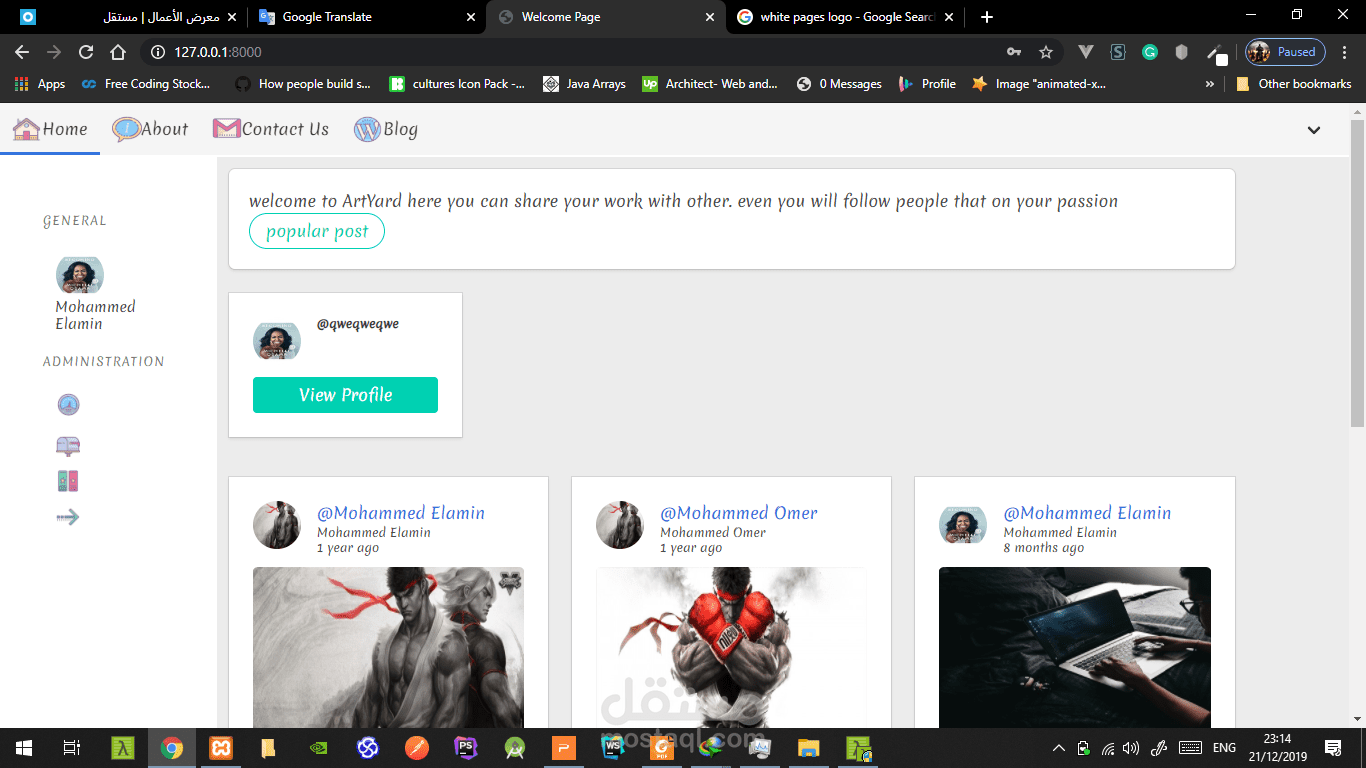Click the @qweqweqwe username text
The height and width of the screenshot is (768, 1366).
point(358,324)
